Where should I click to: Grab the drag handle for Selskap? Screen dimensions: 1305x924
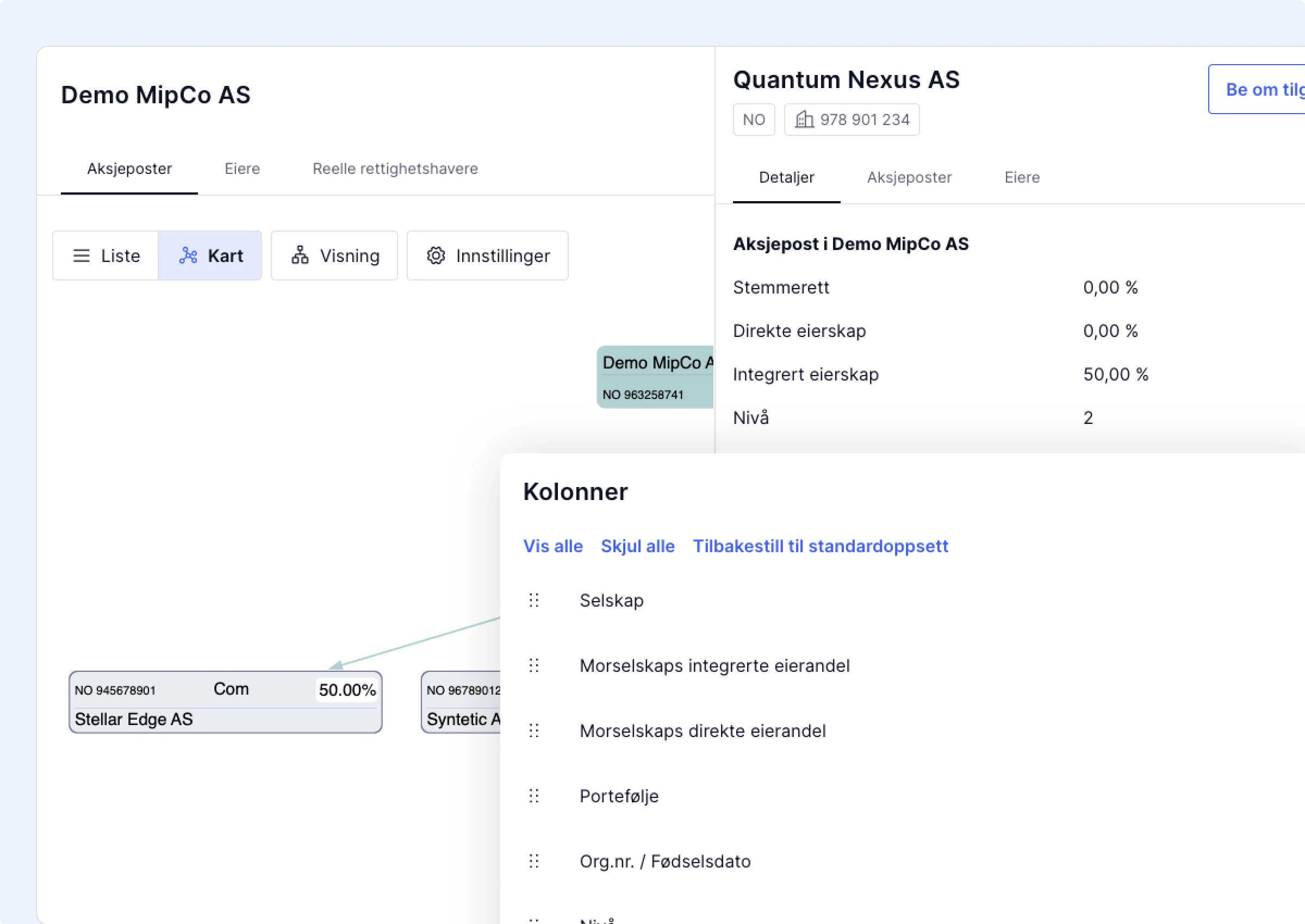534,600
